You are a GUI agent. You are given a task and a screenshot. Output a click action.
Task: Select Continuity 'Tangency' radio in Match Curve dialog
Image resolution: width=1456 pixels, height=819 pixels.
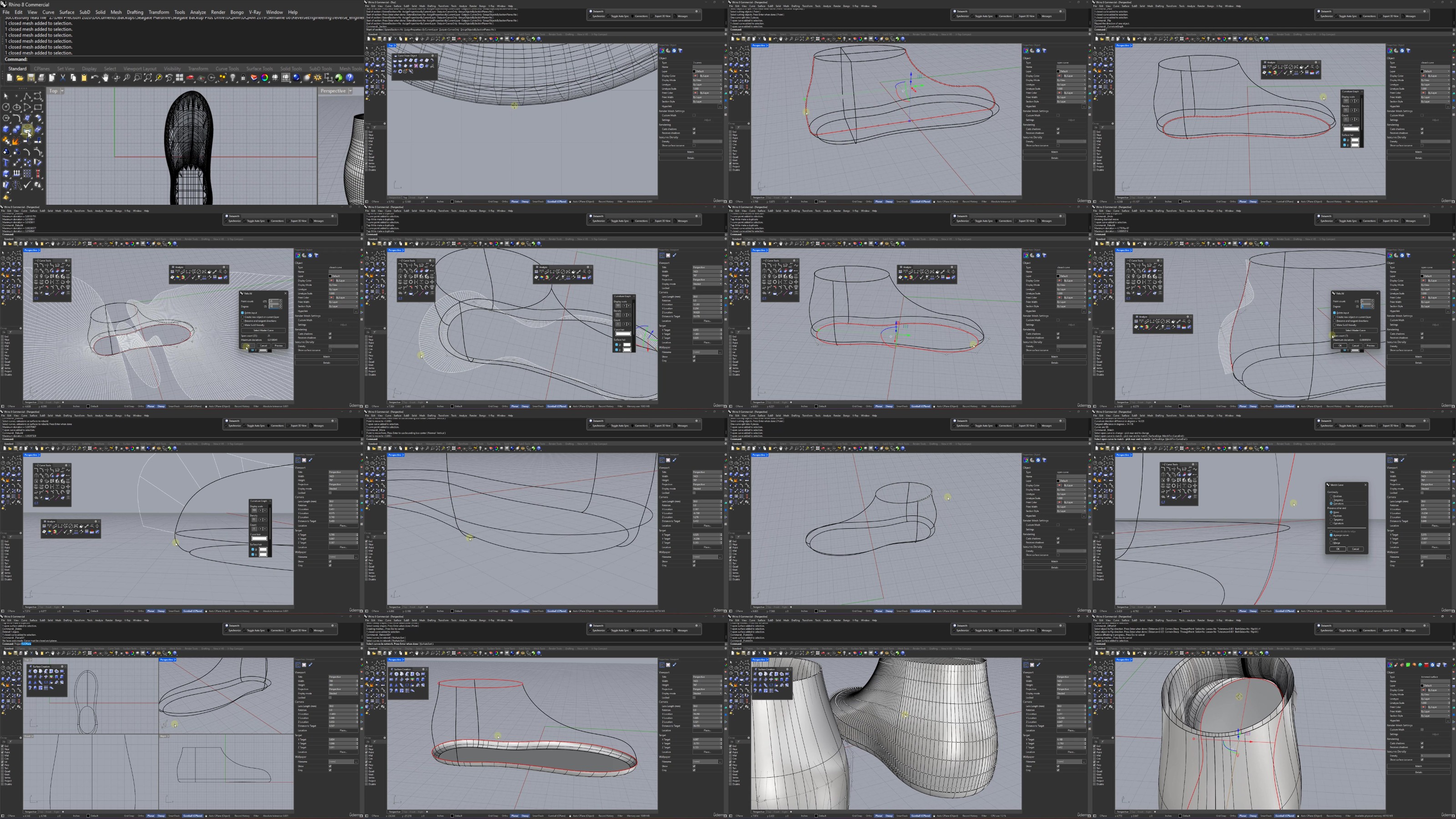click(x=1332, y=500)
